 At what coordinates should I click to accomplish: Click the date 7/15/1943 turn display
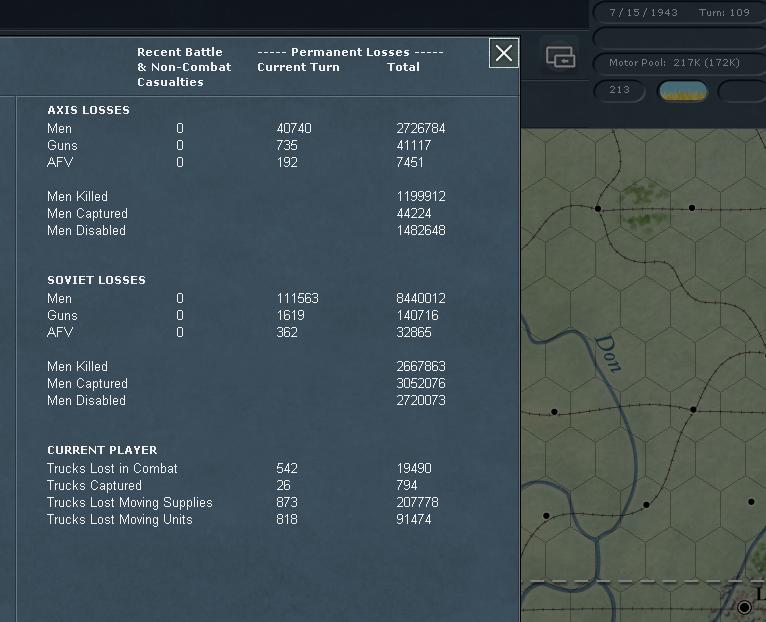tap(680, 13)
